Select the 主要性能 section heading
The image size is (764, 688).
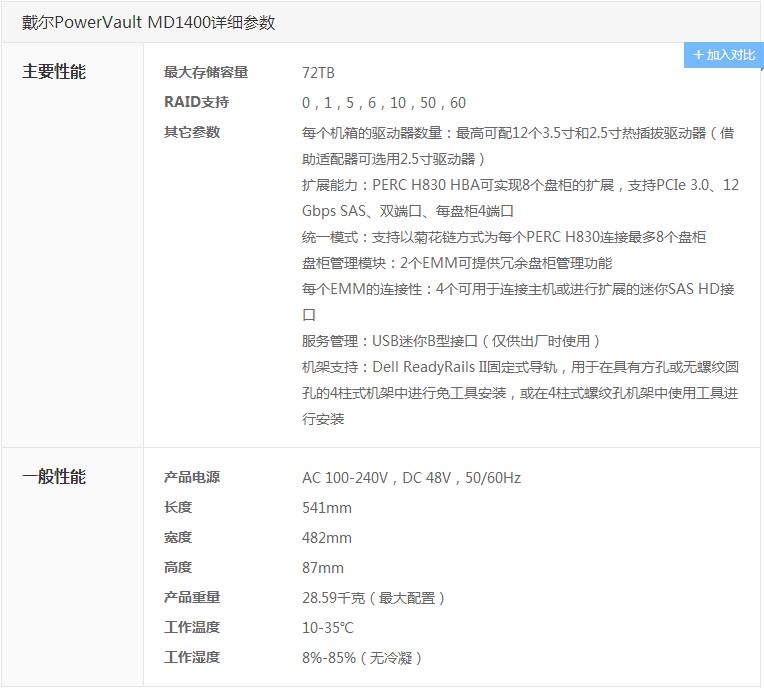click(x=54, y=72)
